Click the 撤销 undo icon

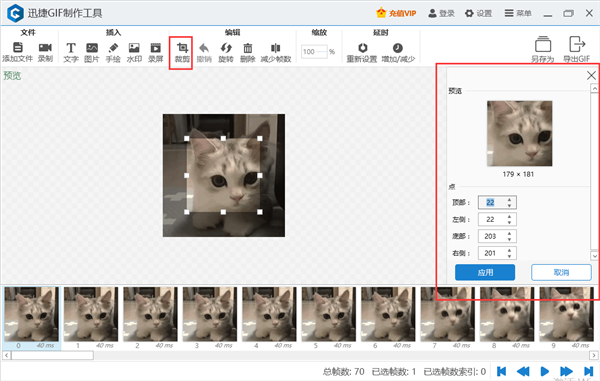pyautogui.click(x=204, y=48)
